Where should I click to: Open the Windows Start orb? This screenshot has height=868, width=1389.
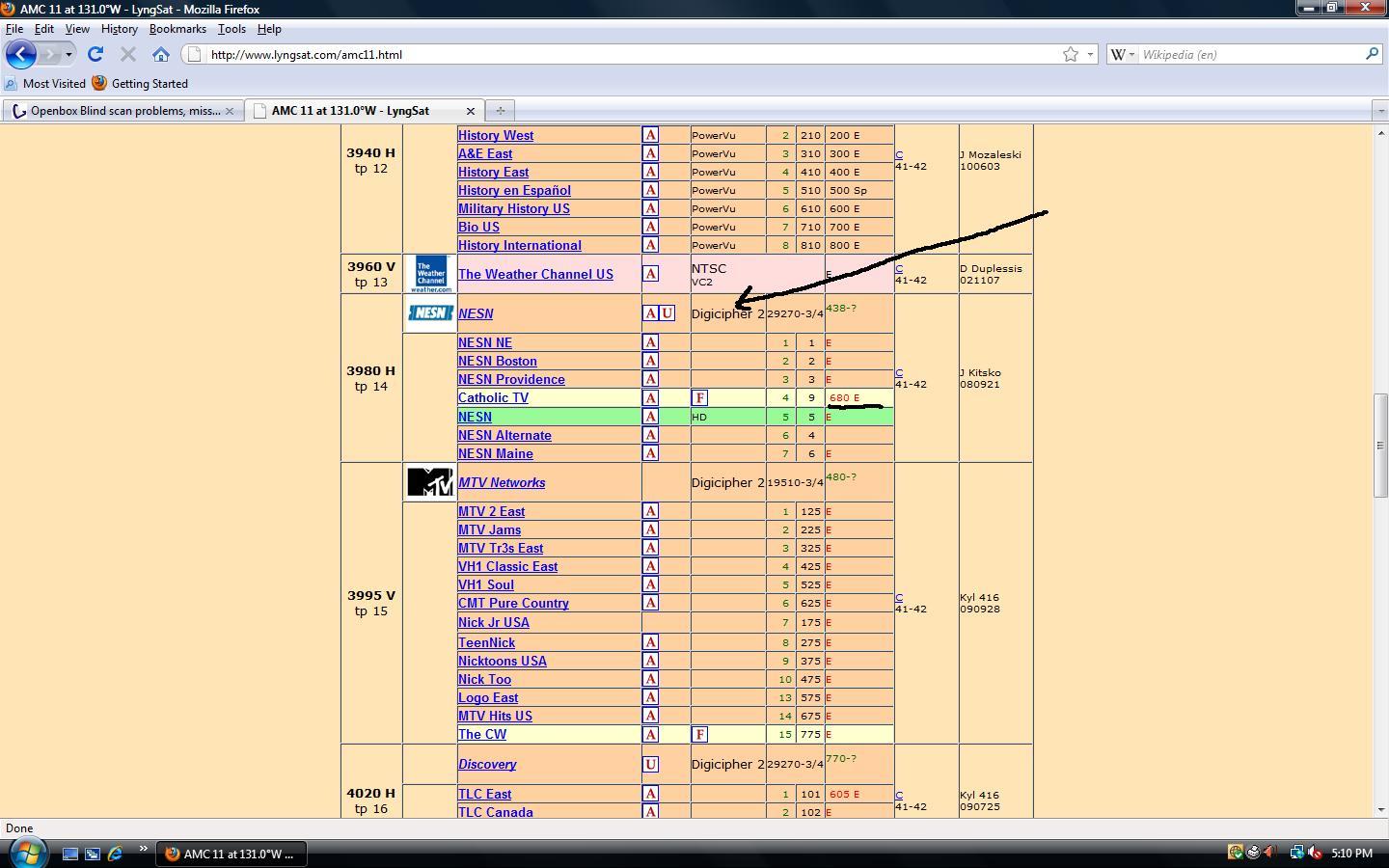click(x=27, y=853)
